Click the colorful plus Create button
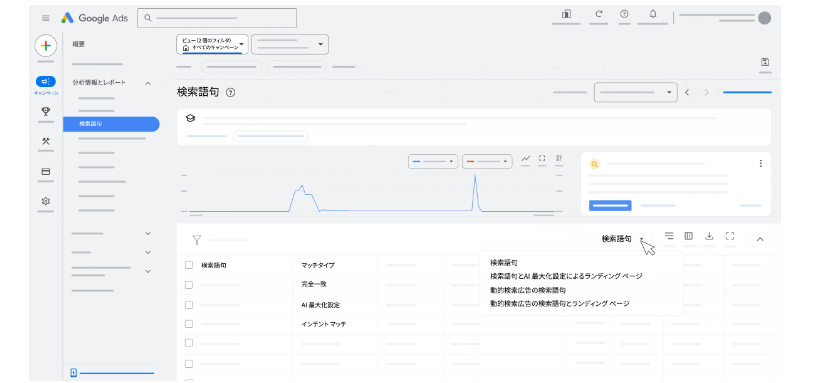This screenshot has height=383, width=818. (45, 46)
